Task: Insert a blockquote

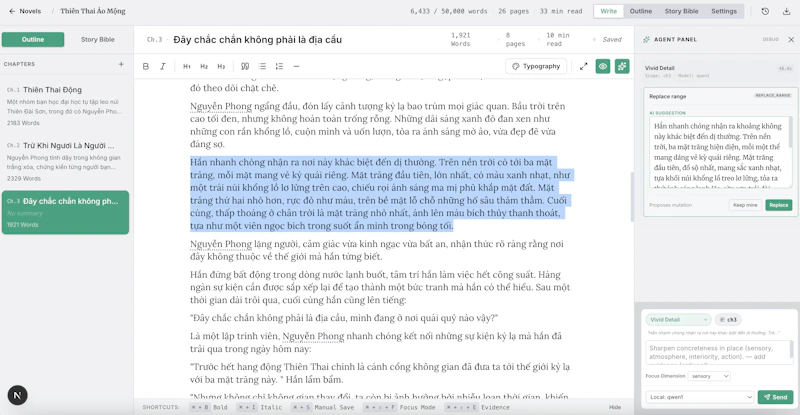Action: [245, 66]
